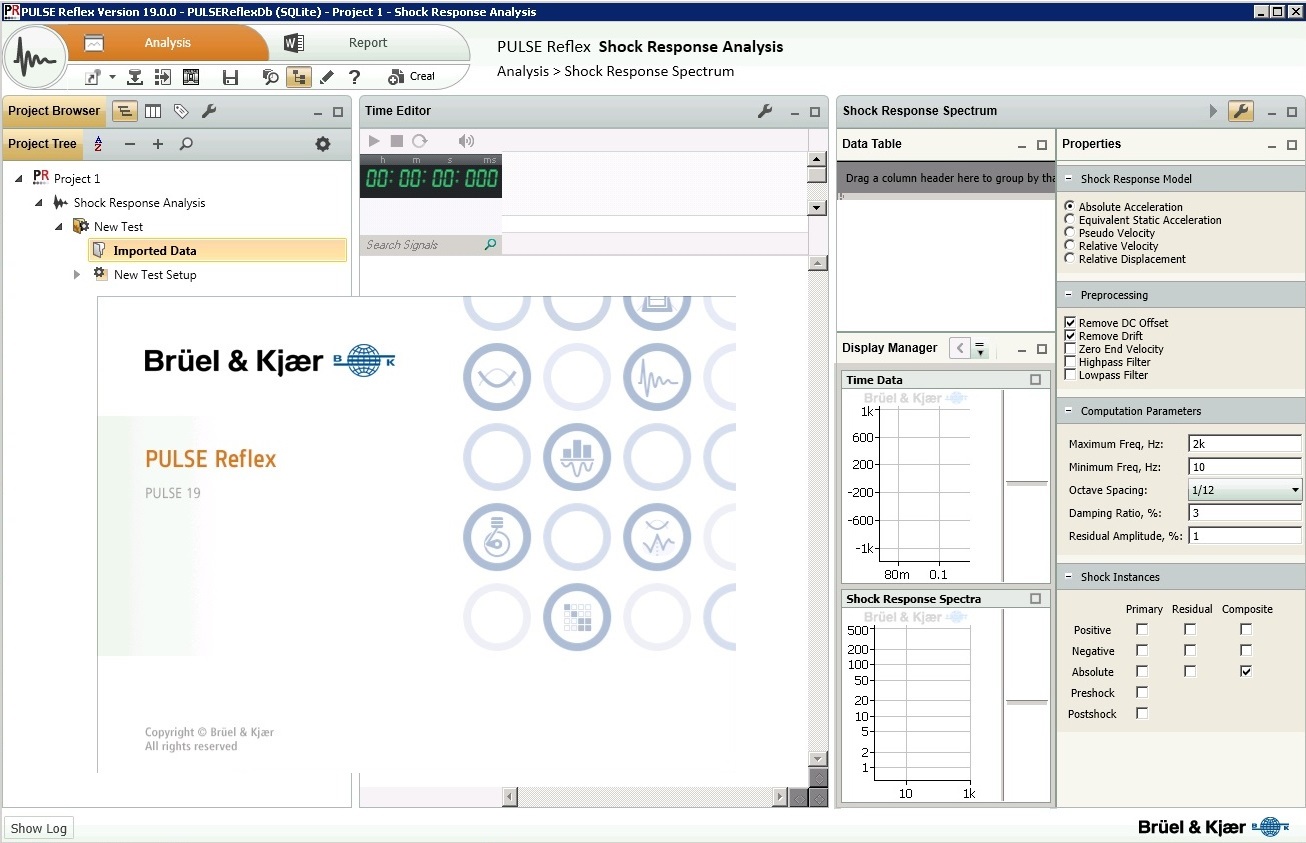Screen dimensions: 1306x843
Task: Expand New Test Setup tree node
Action: point(77,274)
